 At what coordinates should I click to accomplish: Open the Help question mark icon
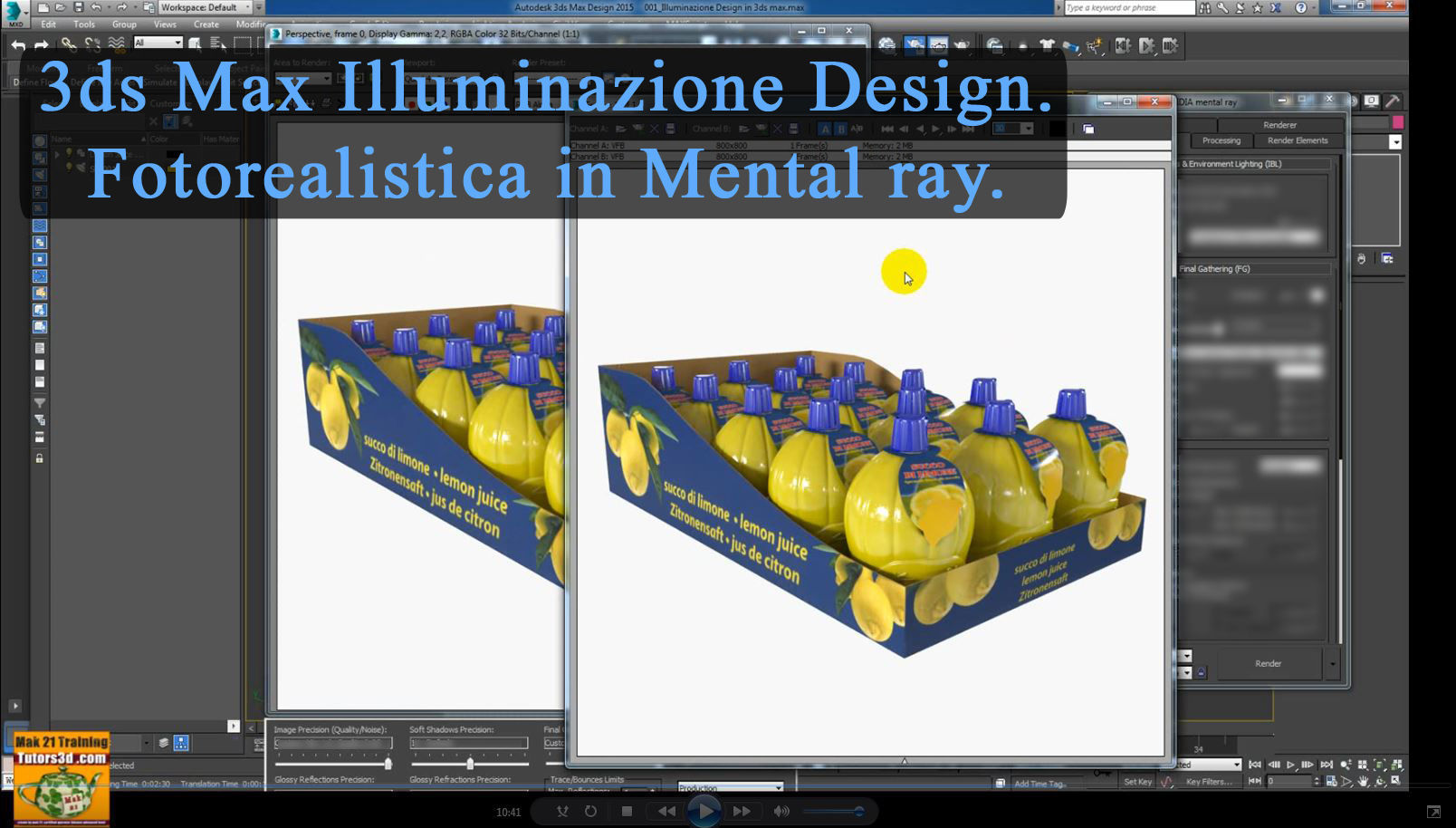1301,7
